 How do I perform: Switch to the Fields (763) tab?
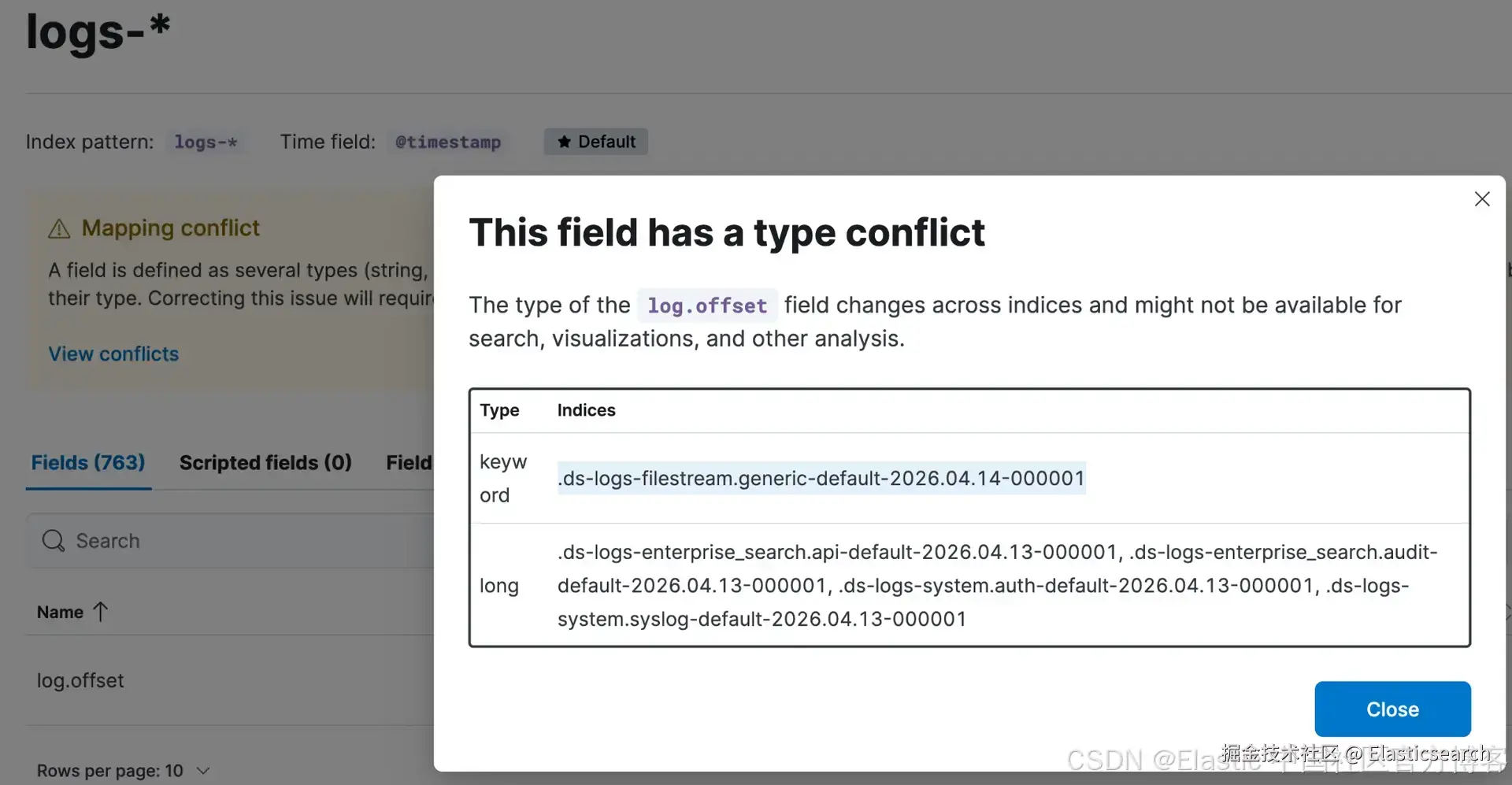pos(88,462)
